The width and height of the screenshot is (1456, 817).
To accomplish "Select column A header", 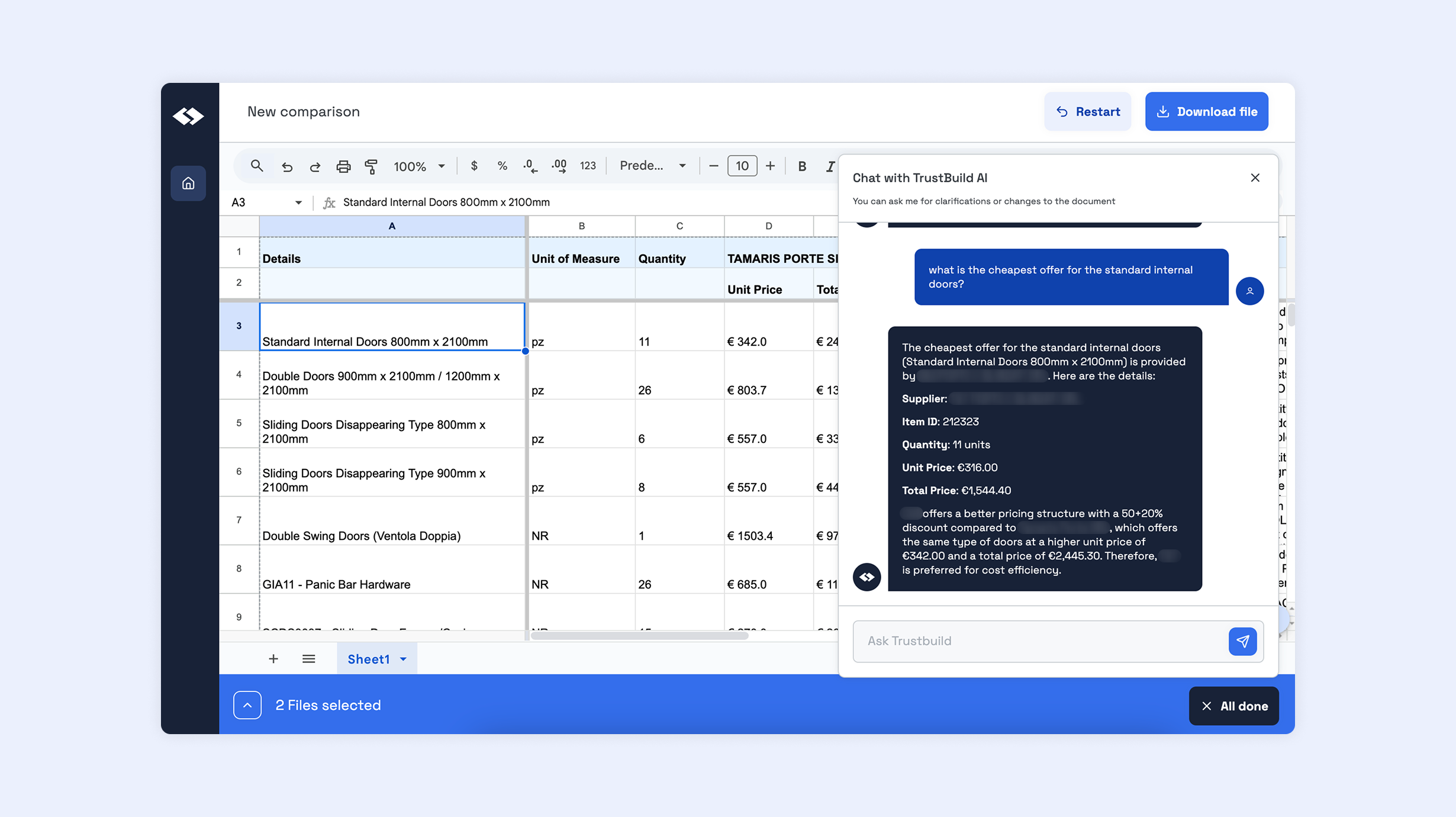I will 392,226.
